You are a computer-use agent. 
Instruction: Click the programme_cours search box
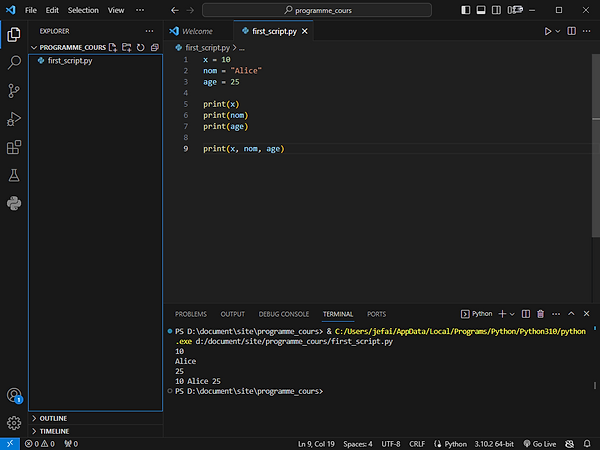coord(317,10)
